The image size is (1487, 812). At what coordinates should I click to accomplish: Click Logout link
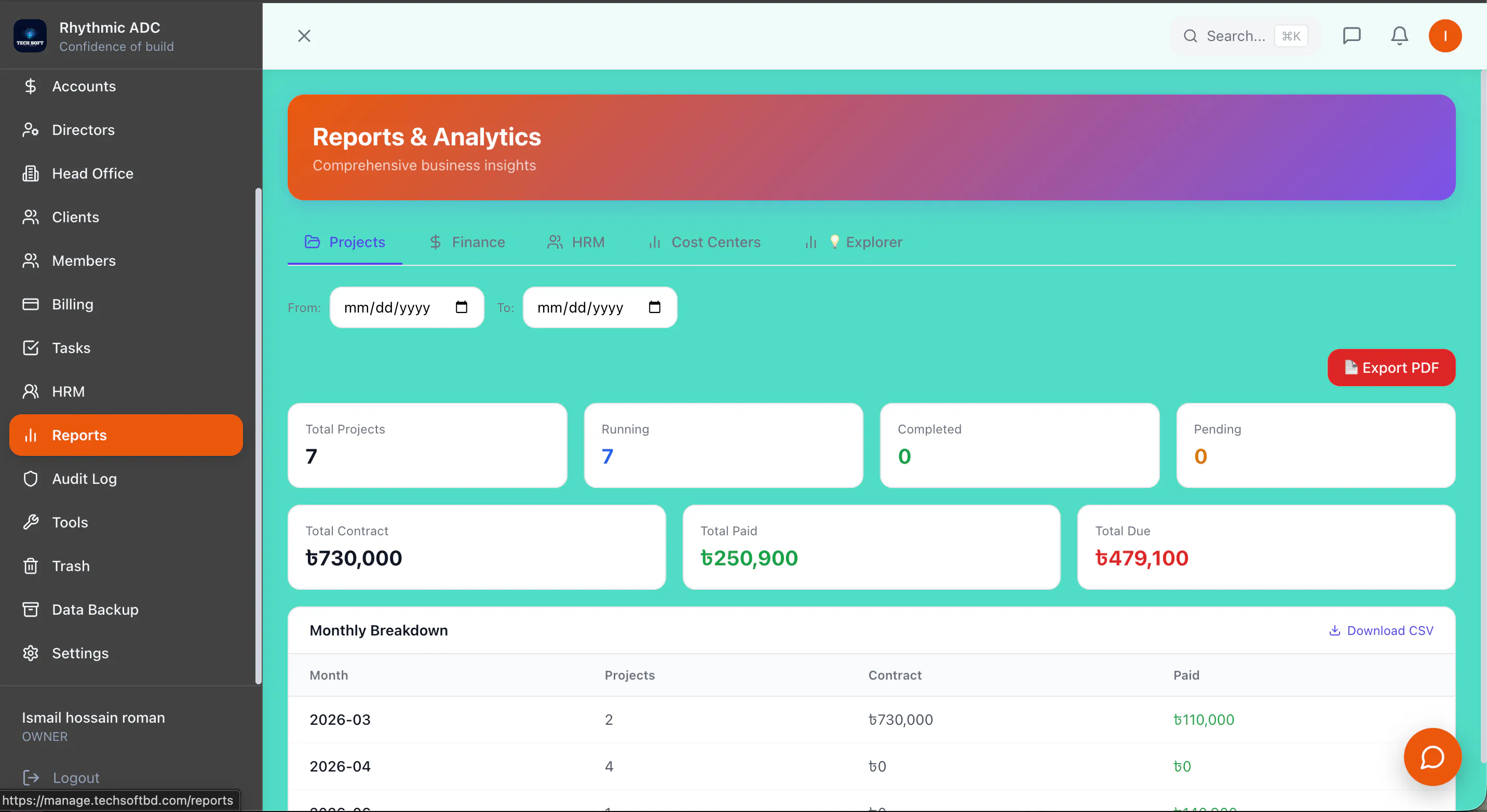[x=61, y=777]
